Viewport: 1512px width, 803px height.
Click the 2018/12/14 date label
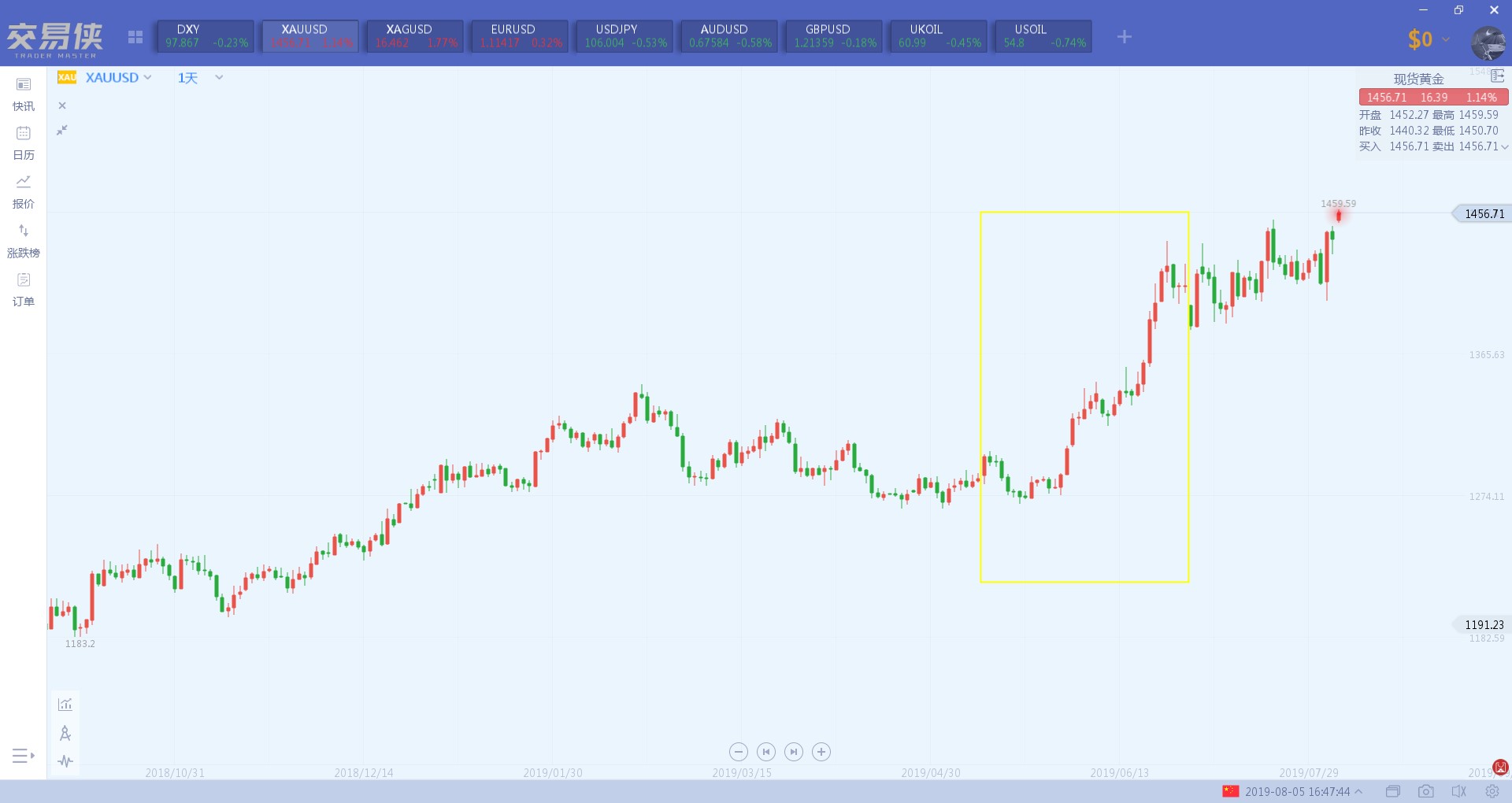point(363,772)
